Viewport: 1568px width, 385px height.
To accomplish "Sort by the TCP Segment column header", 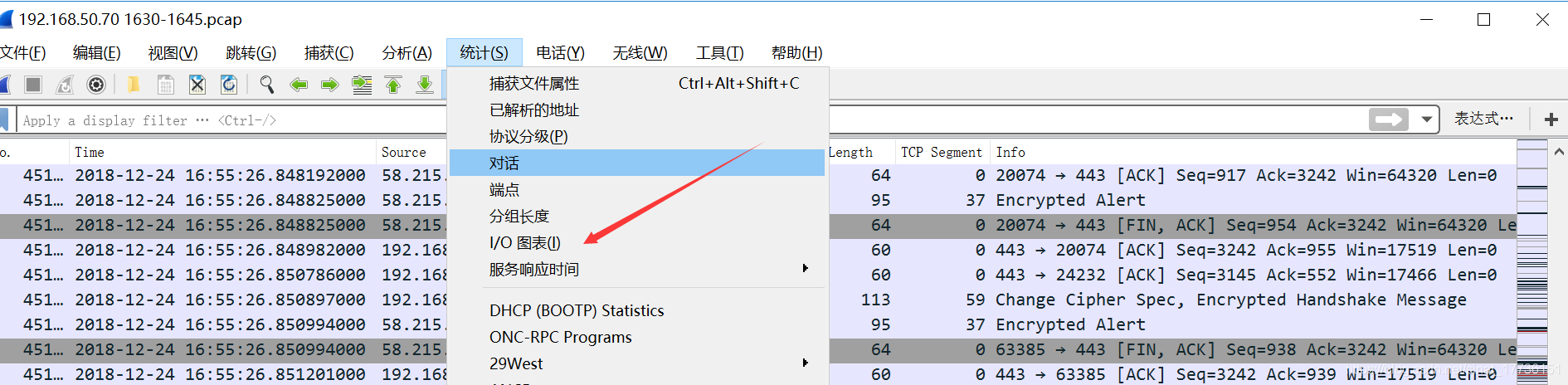I will tap(942, 152).
